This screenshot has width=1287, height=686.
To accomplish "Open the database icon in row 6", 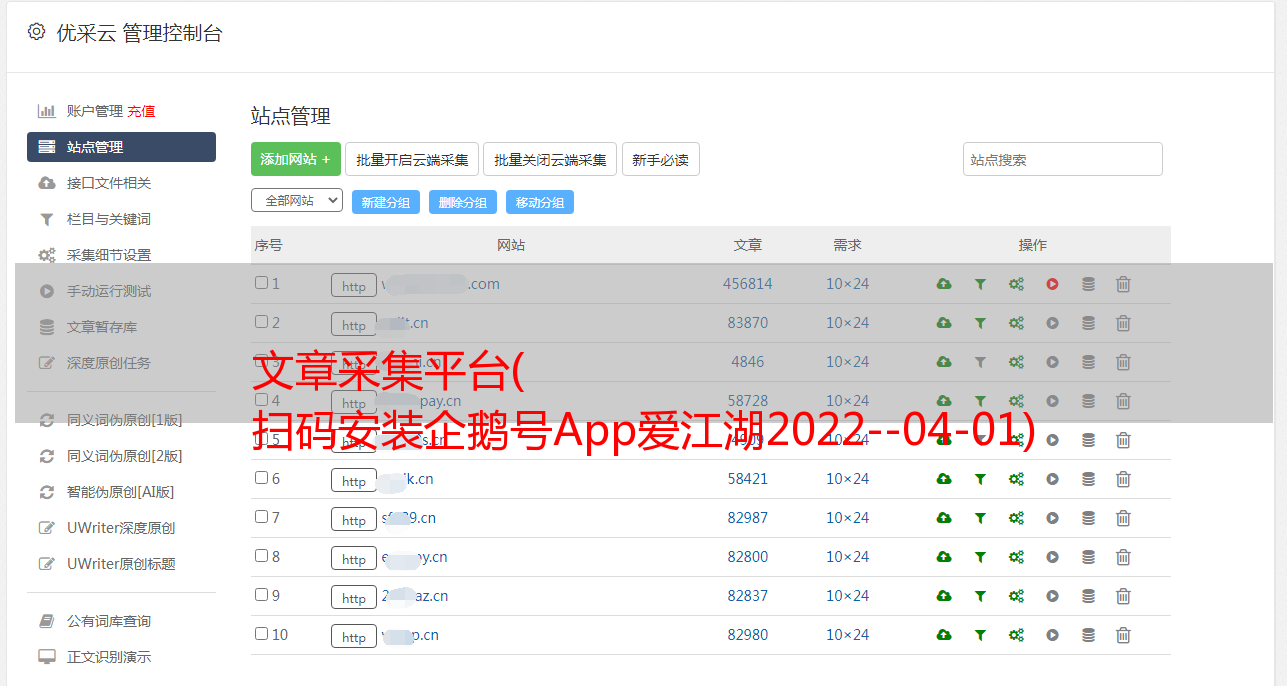I will (x=1088, y=479).
